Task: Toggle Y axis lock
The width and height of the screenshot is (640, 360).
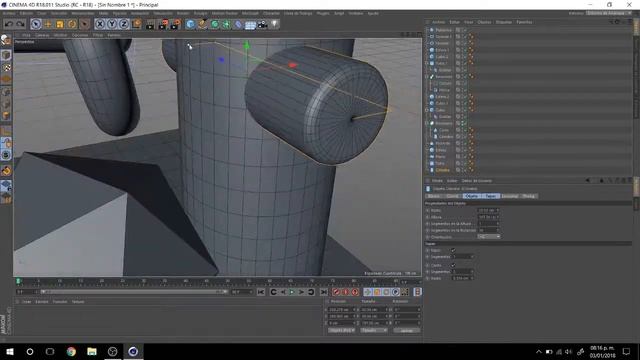Action: coord(112,24)
